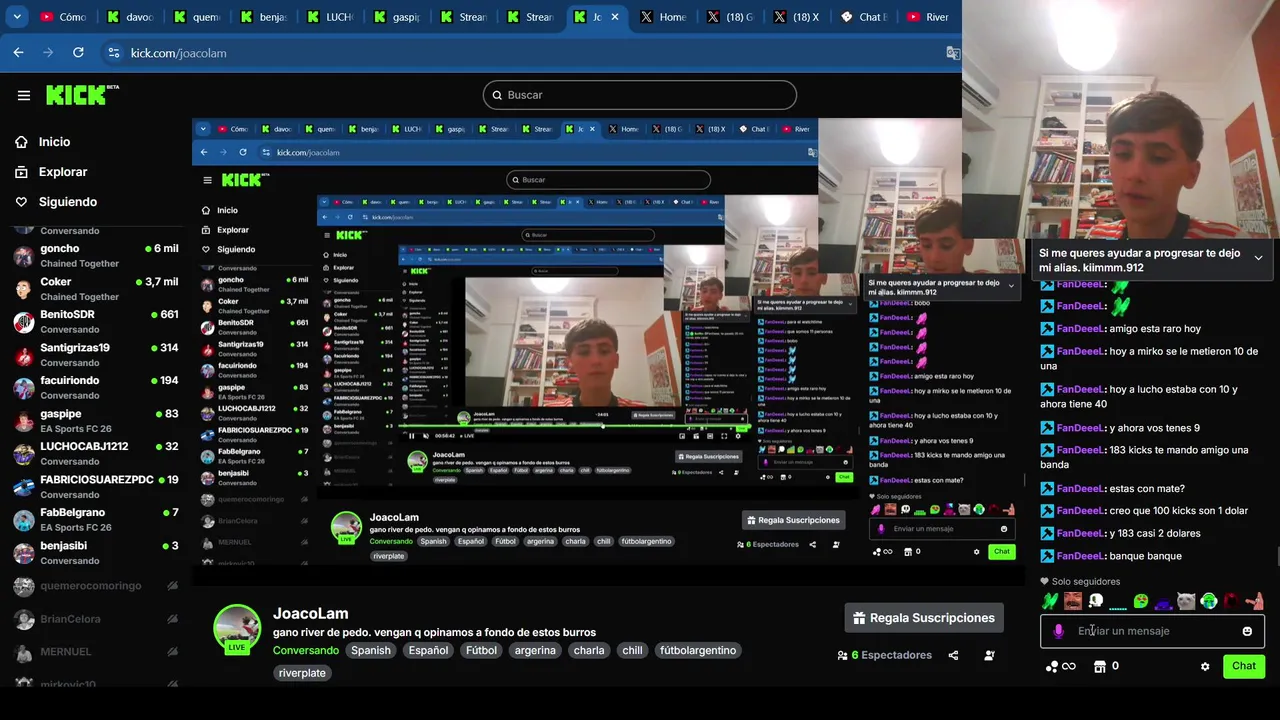Screen dimensions: 1280x720
Task: Open site info icon beside the URL
Action: [113, 53]
